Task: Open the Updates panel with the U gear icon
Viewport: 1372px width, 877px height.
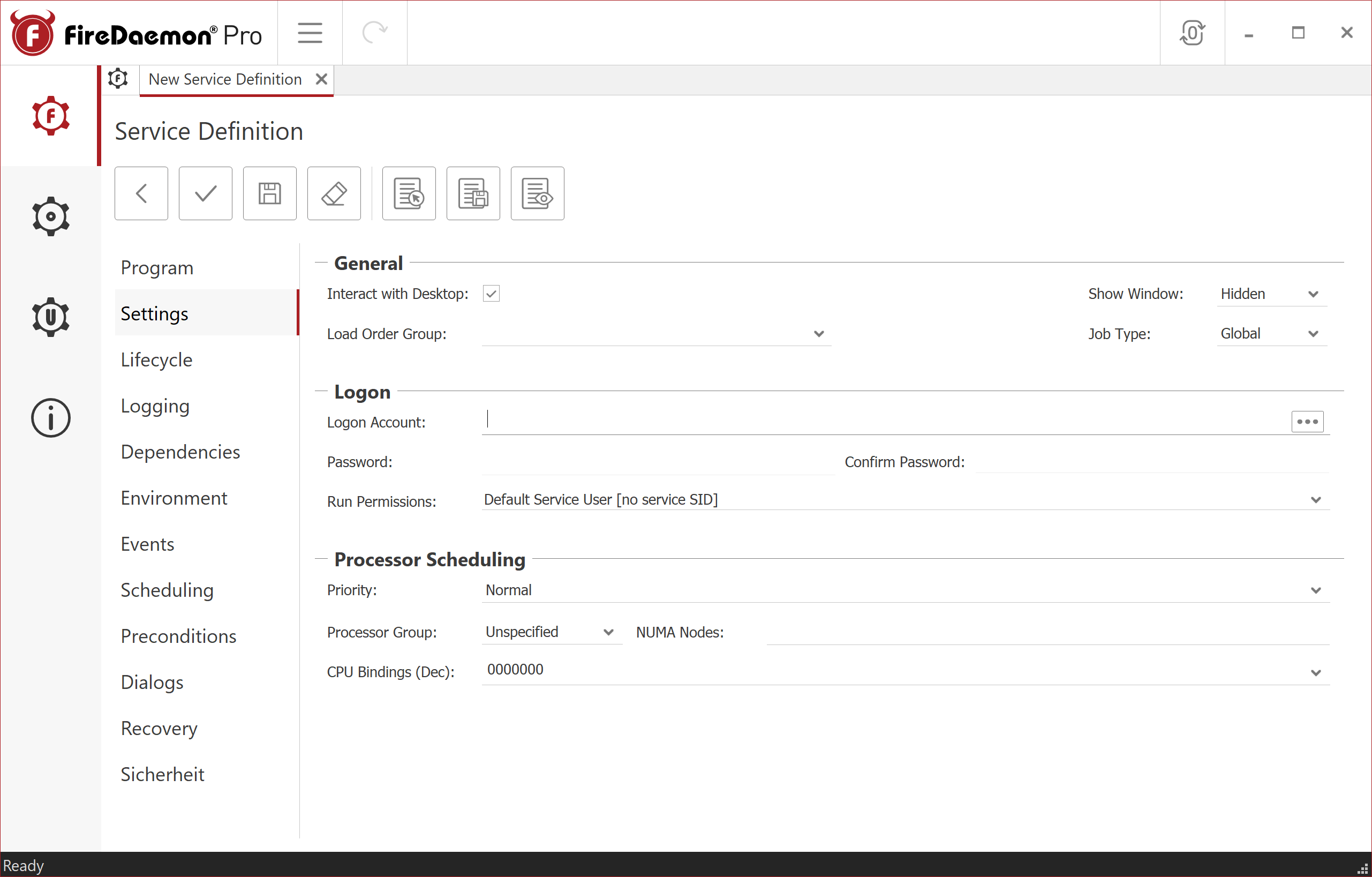Action: 51,317
